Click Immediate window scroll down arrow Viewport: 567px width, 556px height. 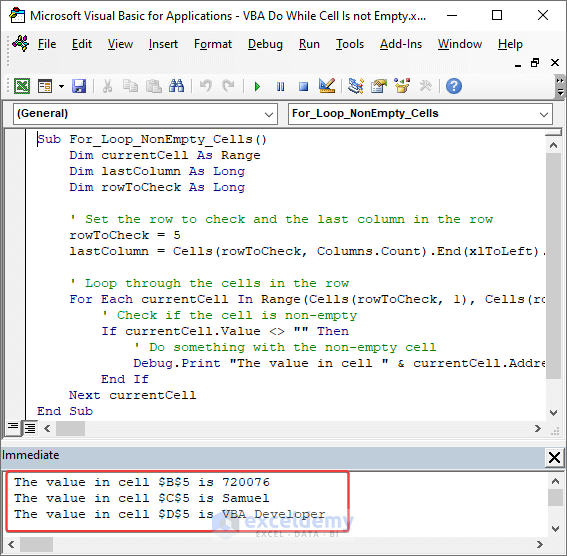click(556, 529)
